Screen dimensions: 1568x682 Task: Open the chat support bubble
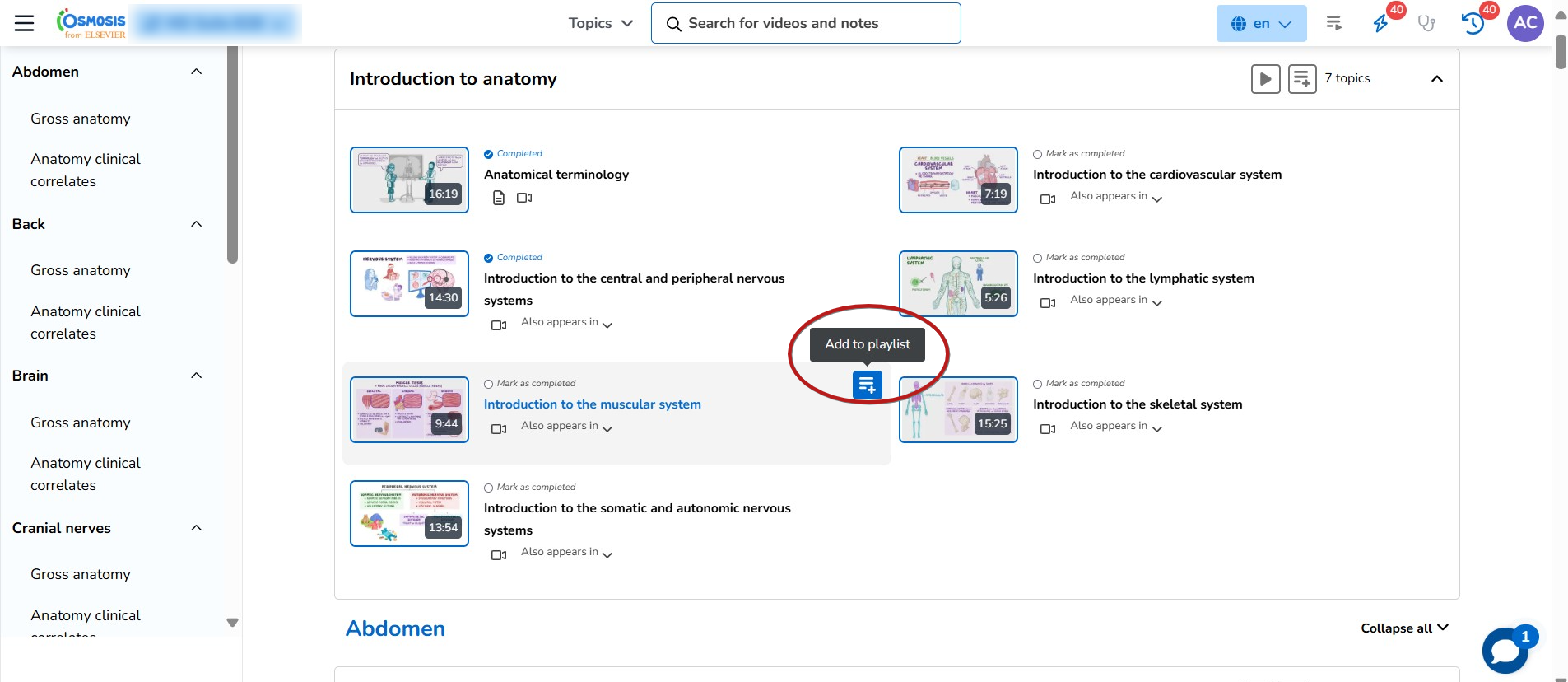[1505, 651]
